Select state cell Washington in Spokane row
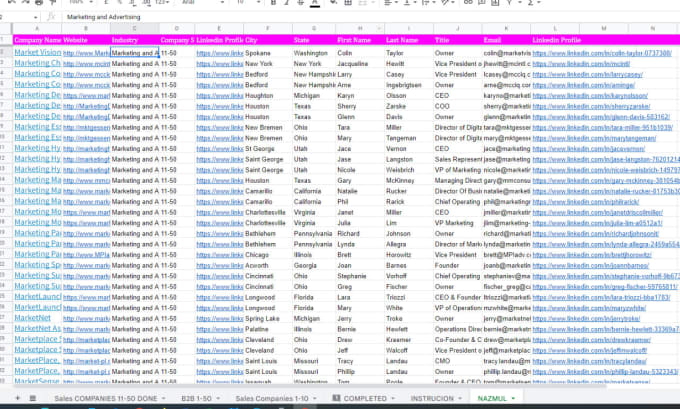680x409 pixels. (x=314, y=53)
